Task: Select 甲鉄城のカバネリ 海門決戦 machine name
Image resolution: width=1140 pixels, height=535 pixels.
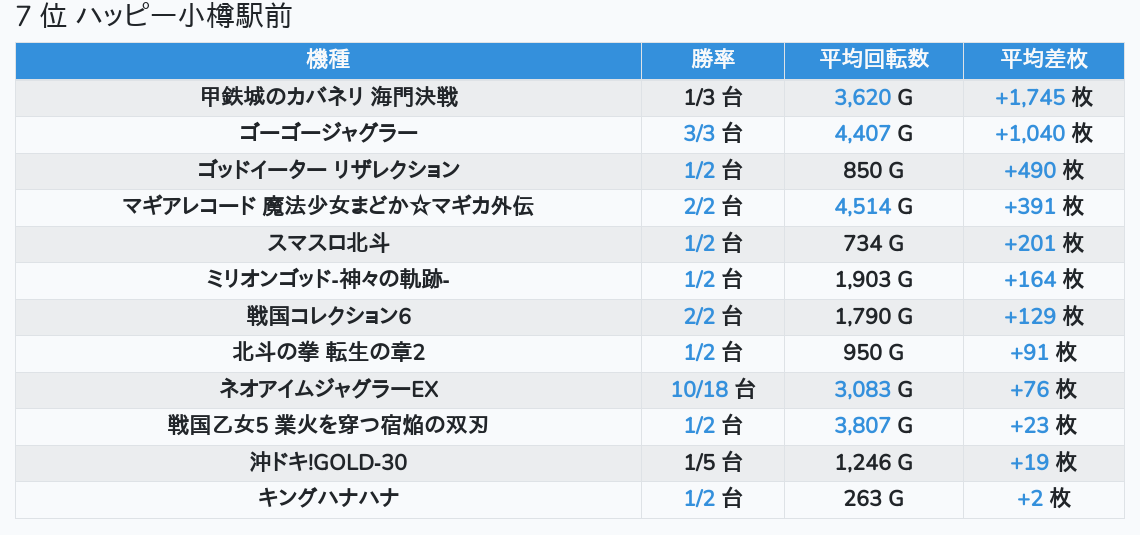Action: point(329,97)
